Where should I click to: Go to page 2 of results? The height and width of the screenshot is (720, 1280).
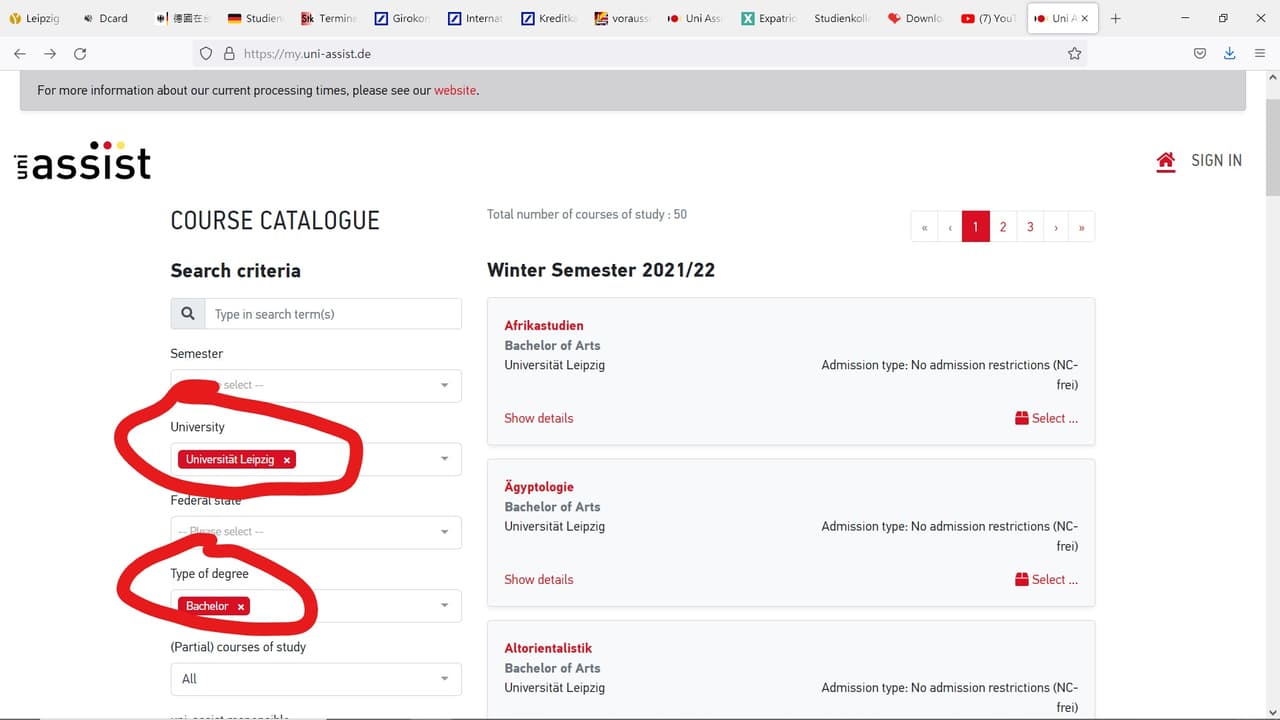[x=1003, y=227]
